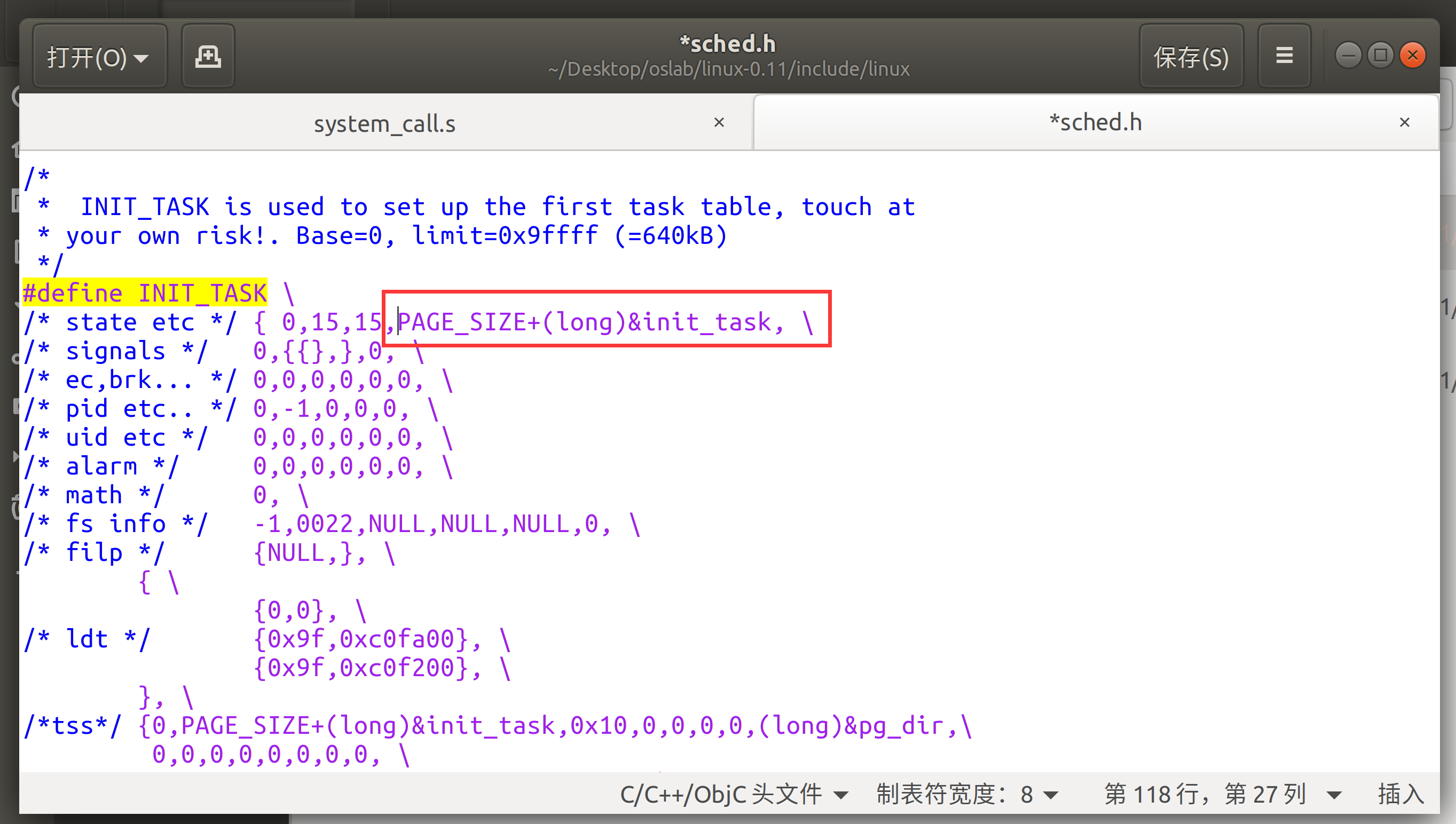Click the /* uid etc */ line
Screen dimensions: 1456x824
[x=239, y=438]
